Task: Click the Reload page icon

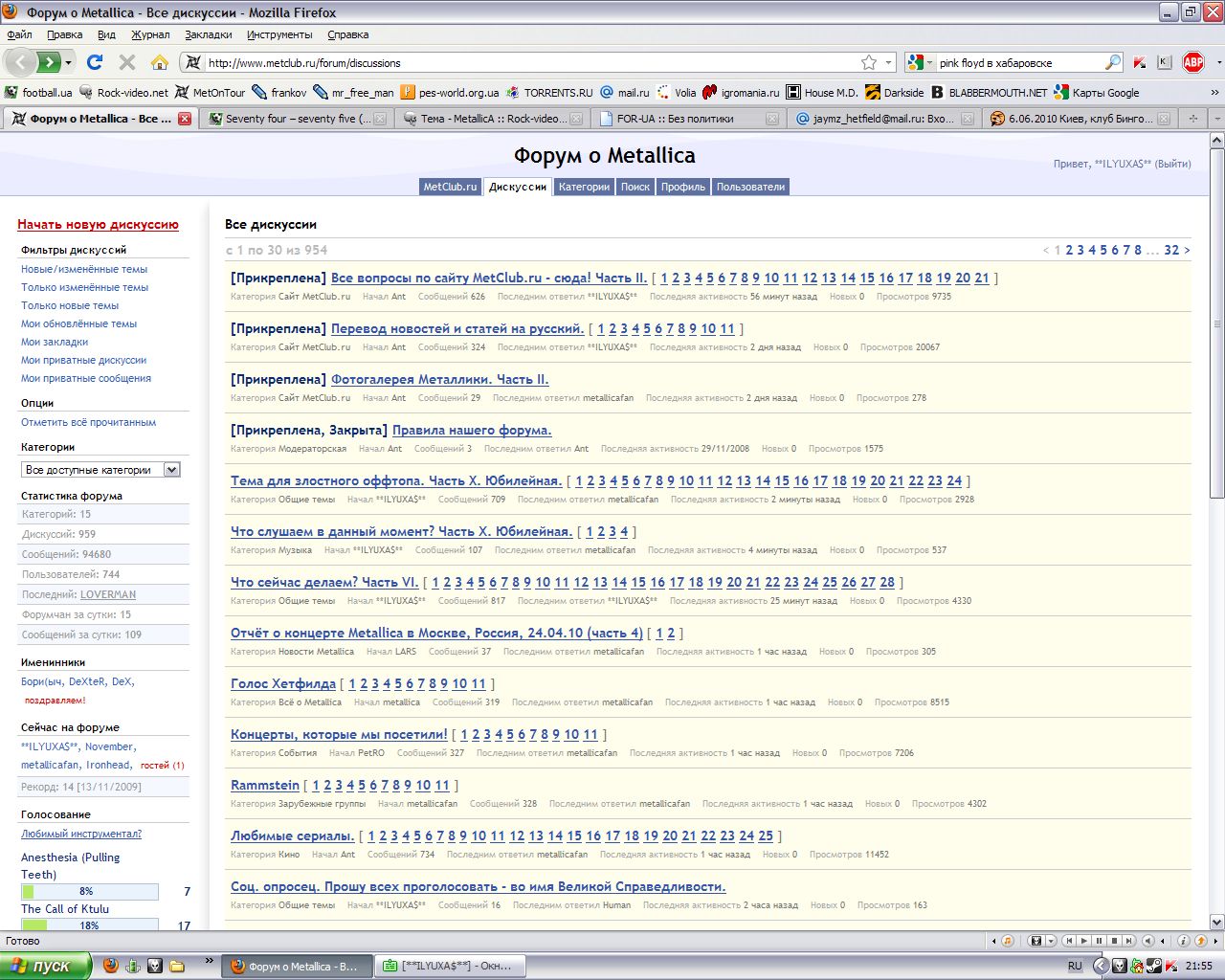Action: click(x=94, y=62)
